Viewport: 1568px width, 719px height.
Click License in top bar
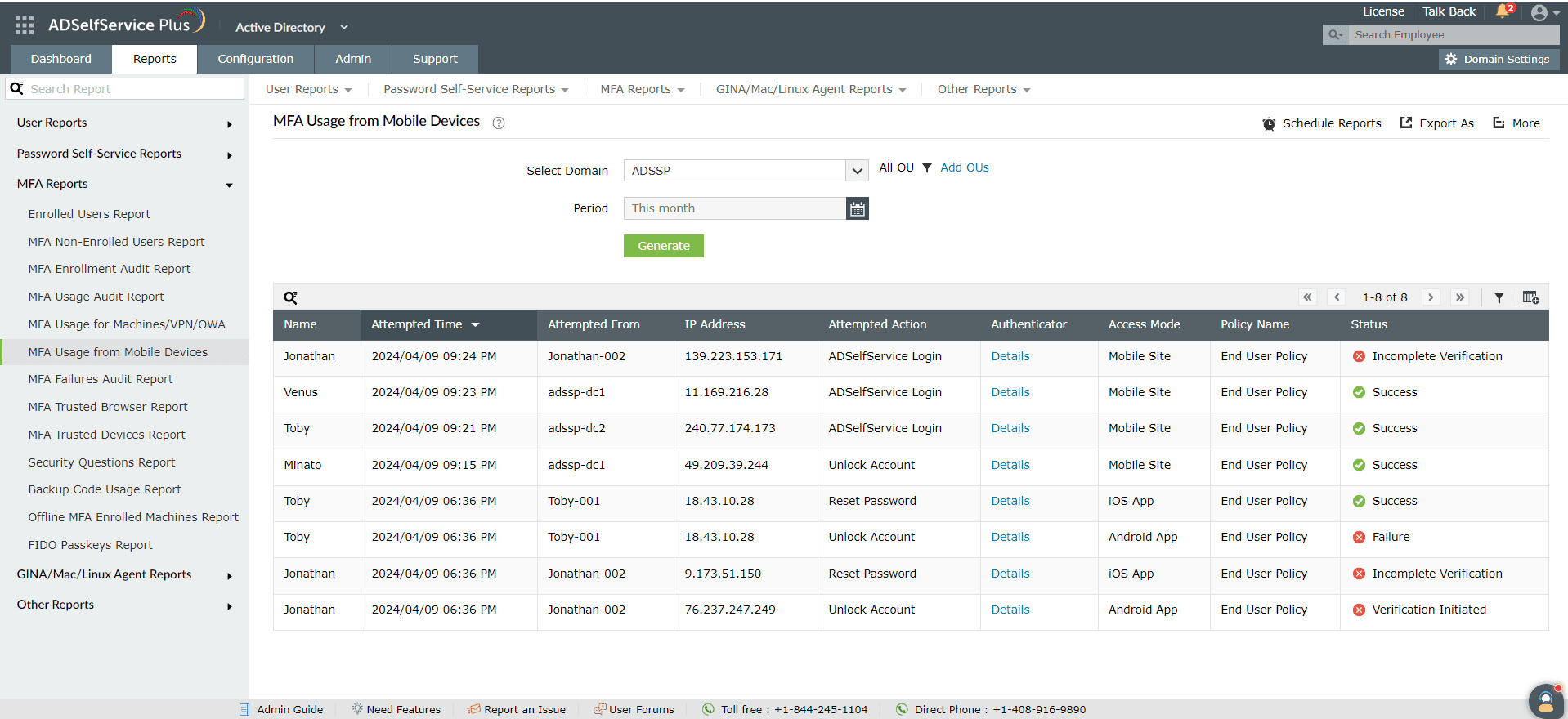coord(1383,11)
